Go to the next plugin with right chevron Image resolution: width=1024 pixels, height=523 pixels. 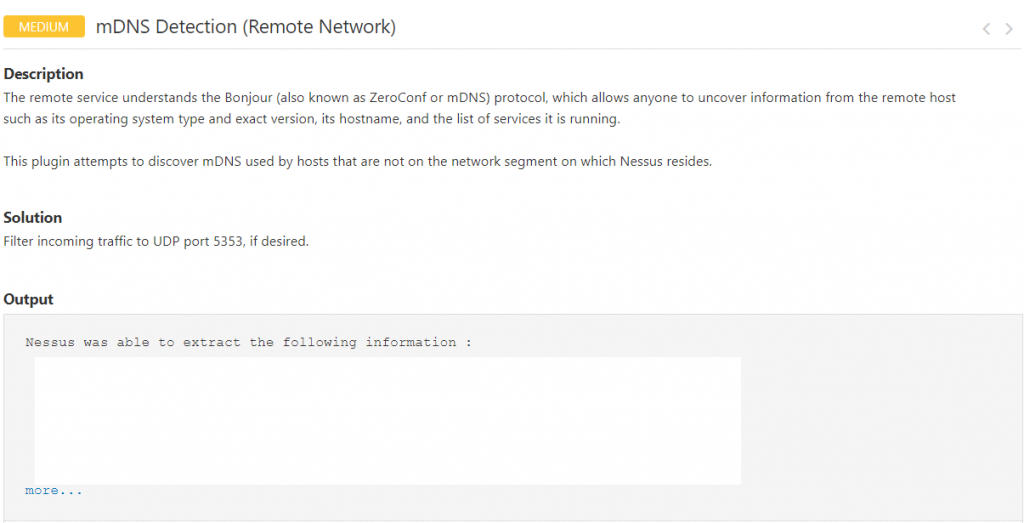(x=1009, y=29)
